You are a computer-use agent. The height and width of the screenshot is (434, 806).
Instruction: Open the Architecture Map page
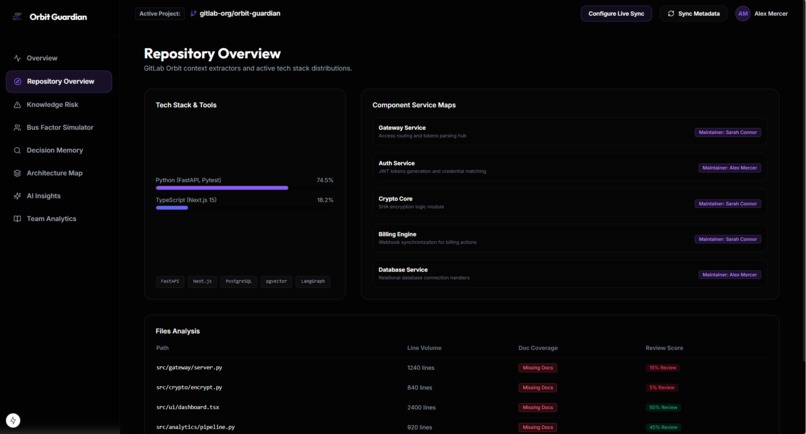coord(59,173)
